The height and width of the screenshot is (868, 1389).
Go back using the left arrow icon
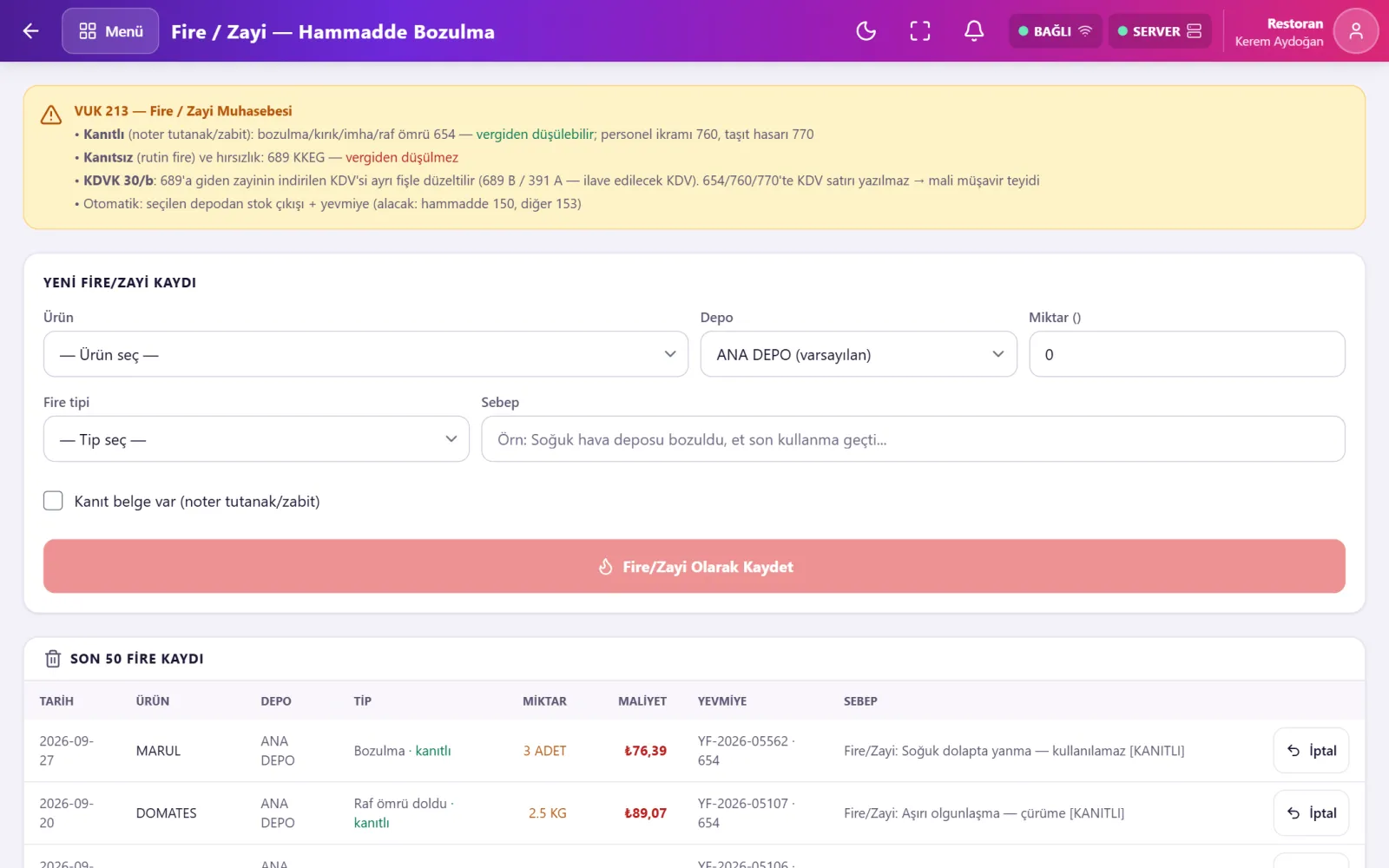(x=31, y=31)
